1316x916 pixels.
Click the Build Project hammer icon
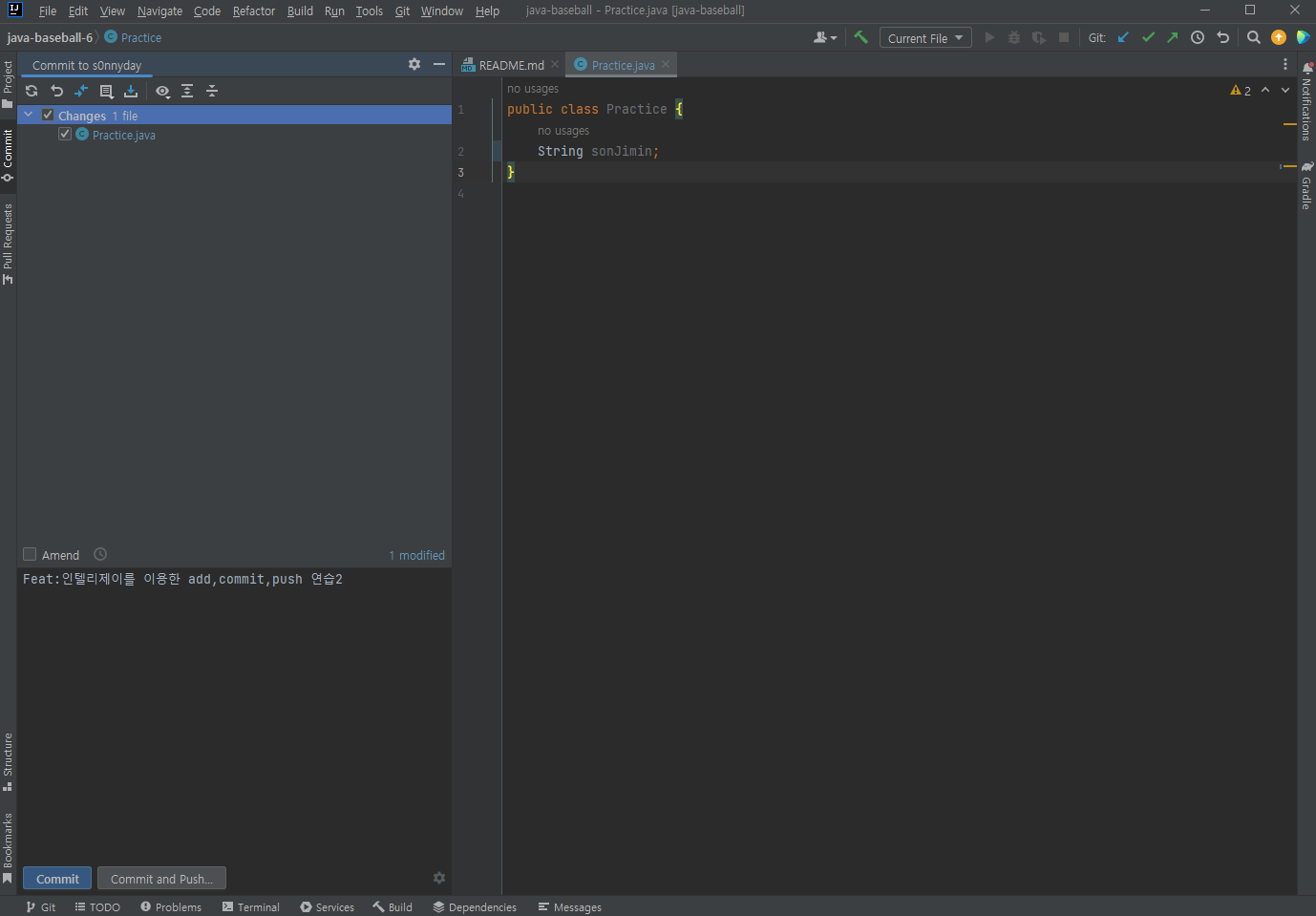pyautogui.click(x=860, y=37)
